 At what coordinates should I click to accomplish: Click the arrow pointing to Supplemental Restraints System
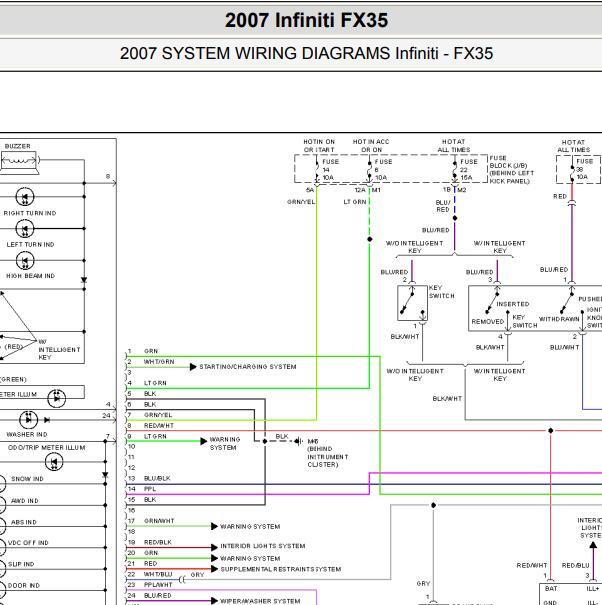[215, 569]
